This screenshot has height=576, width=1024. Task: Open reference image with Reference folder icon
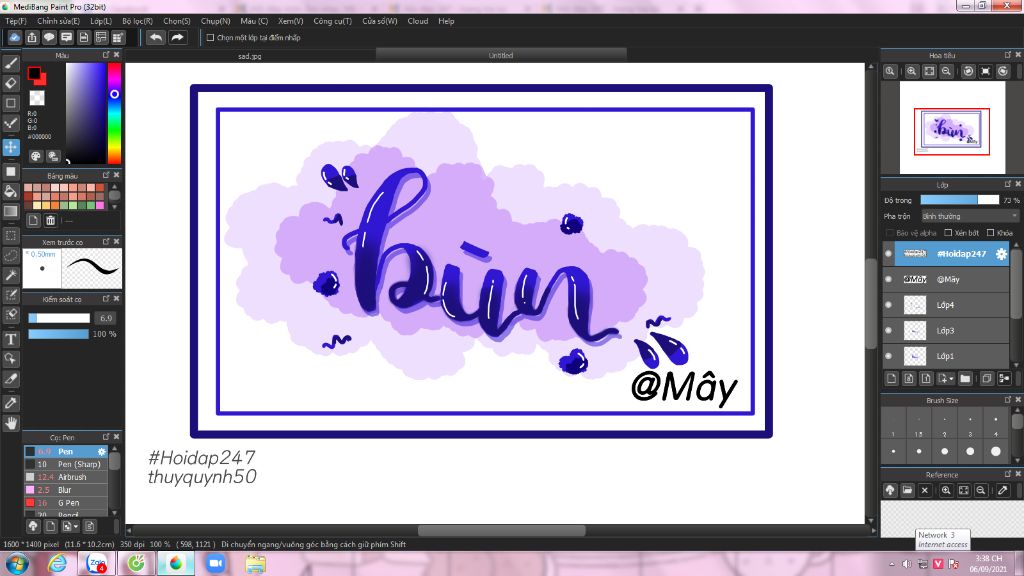[907, 490]
